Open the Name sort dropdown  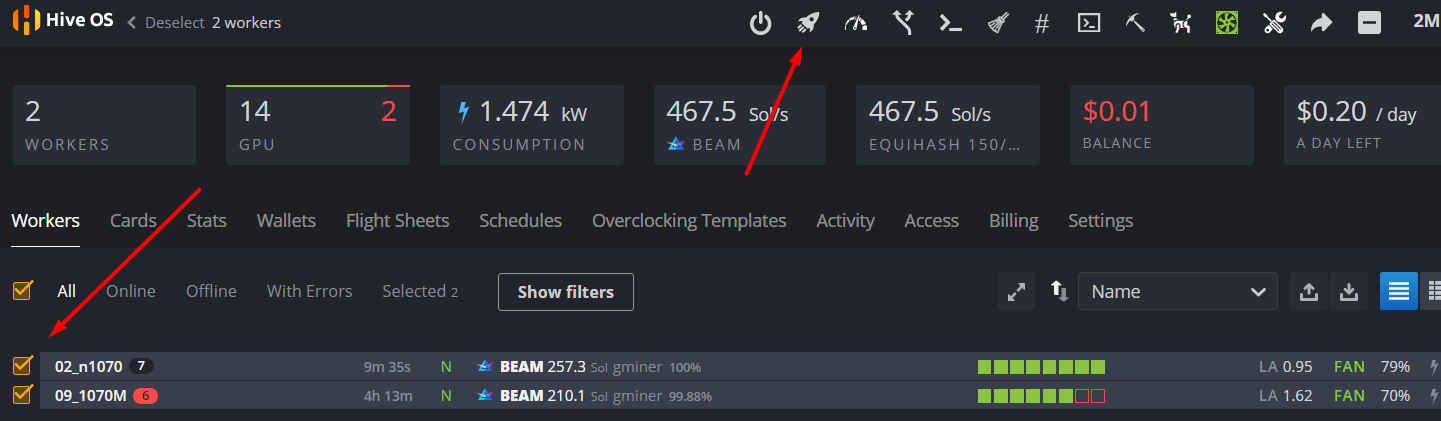point(1178,292)
